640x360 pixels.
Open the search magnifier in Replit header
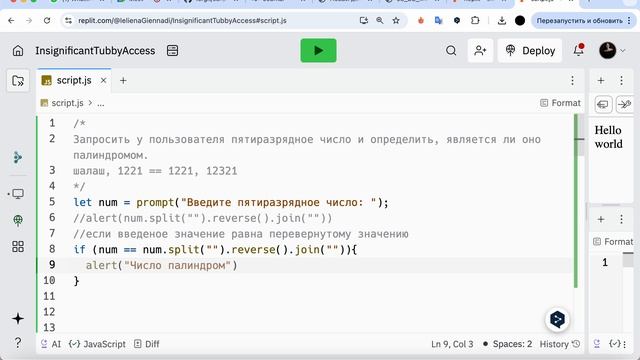(451, 51)
